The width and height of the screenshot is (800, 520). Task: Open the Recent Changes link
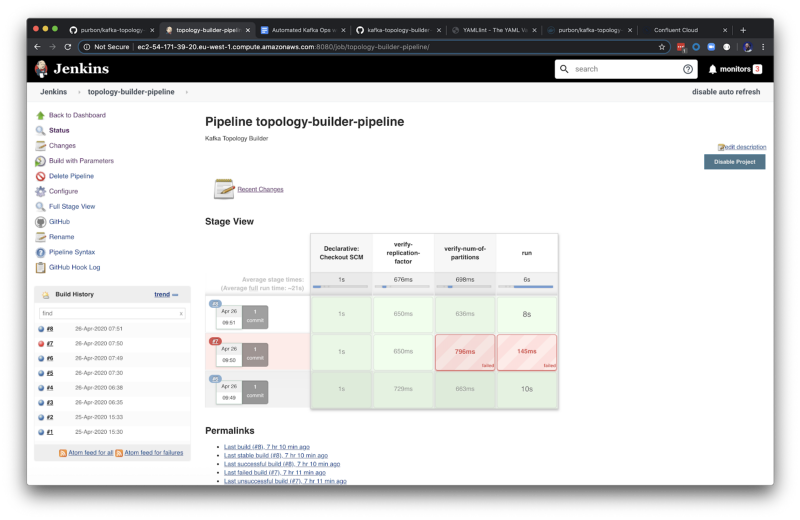coord(260,189)
